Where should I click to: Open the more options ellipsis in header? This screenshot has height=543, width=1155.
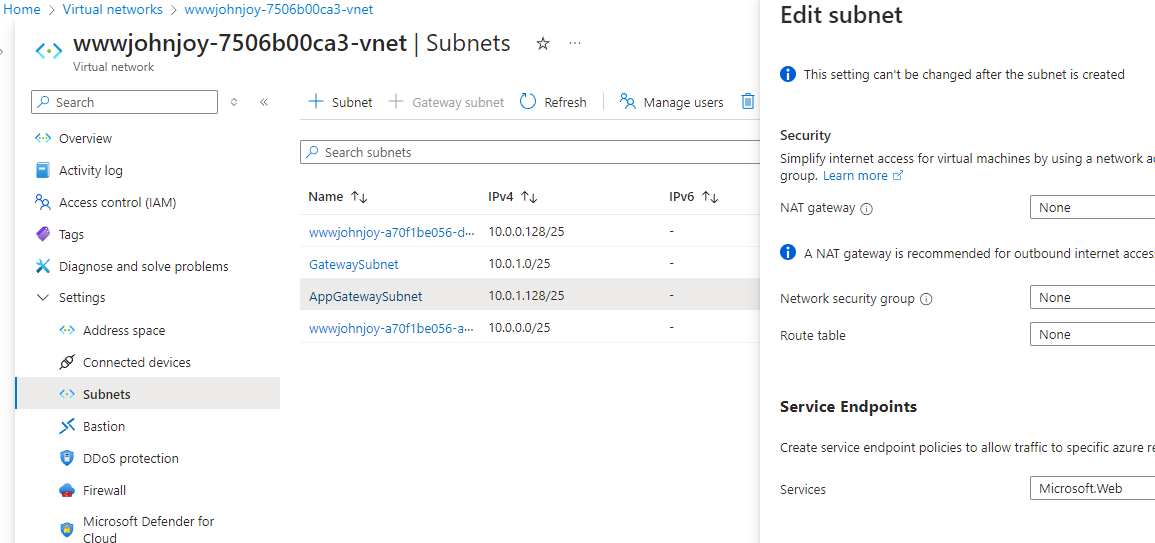tap(575, 44)
